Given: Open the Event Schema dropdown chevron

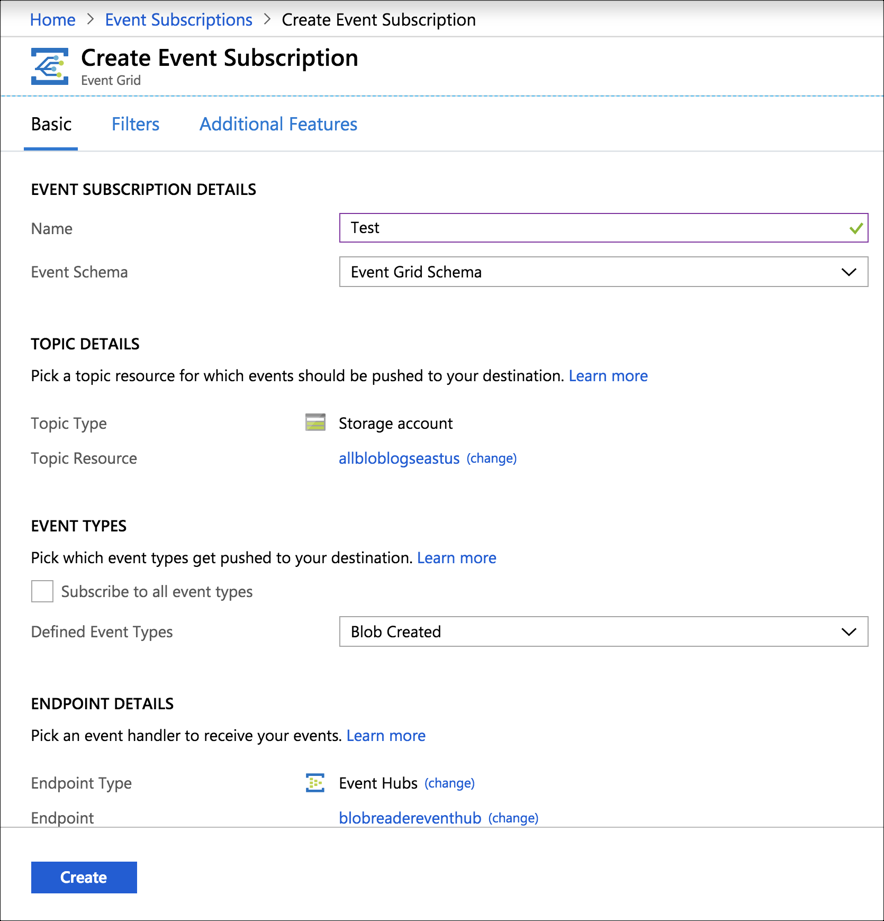Looking at the screenshot, I should coord(849,271).
